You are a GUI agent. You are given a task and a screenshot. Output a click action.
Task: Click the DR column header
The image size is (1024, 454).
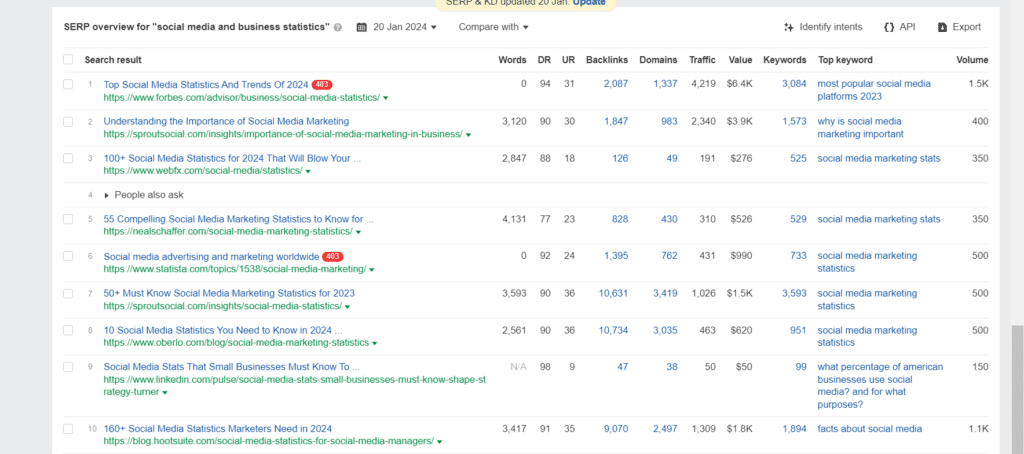[544, 60]
